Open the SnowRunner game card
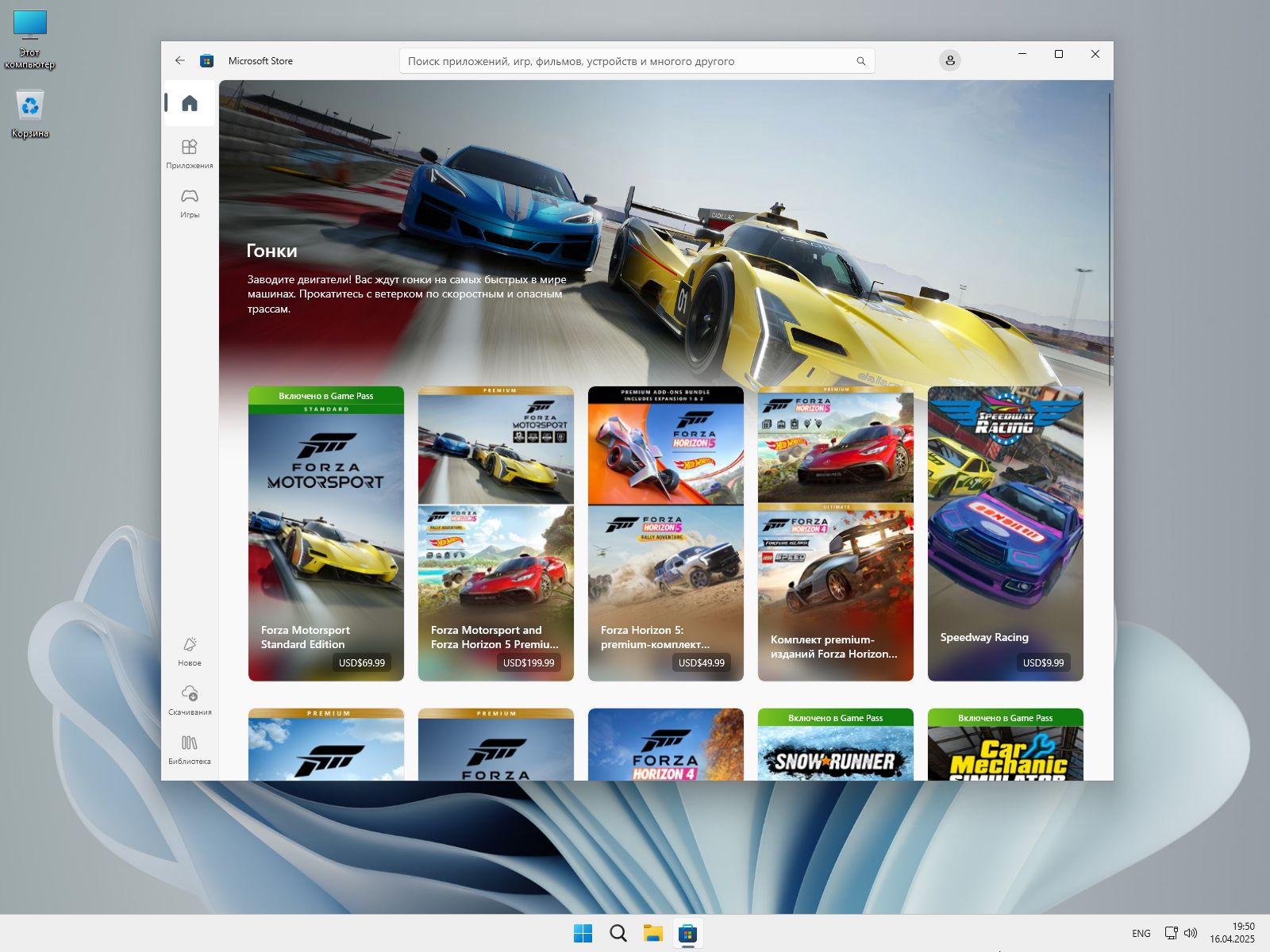The width and height of the screenshot is (1270, 952). [x=836, y=744]
